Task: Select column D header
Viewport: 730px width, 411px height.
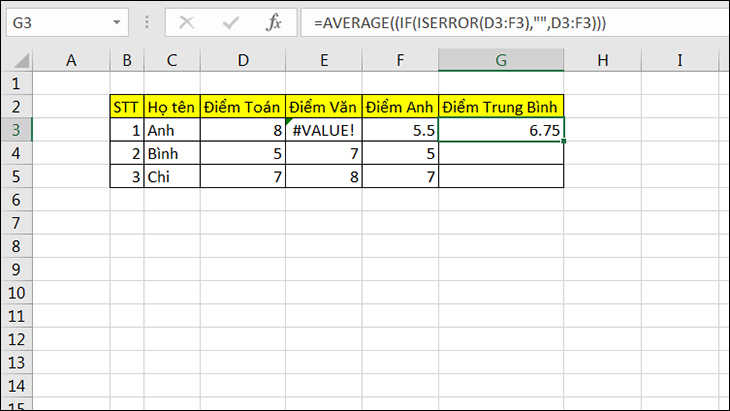Action: click(243, 60)
